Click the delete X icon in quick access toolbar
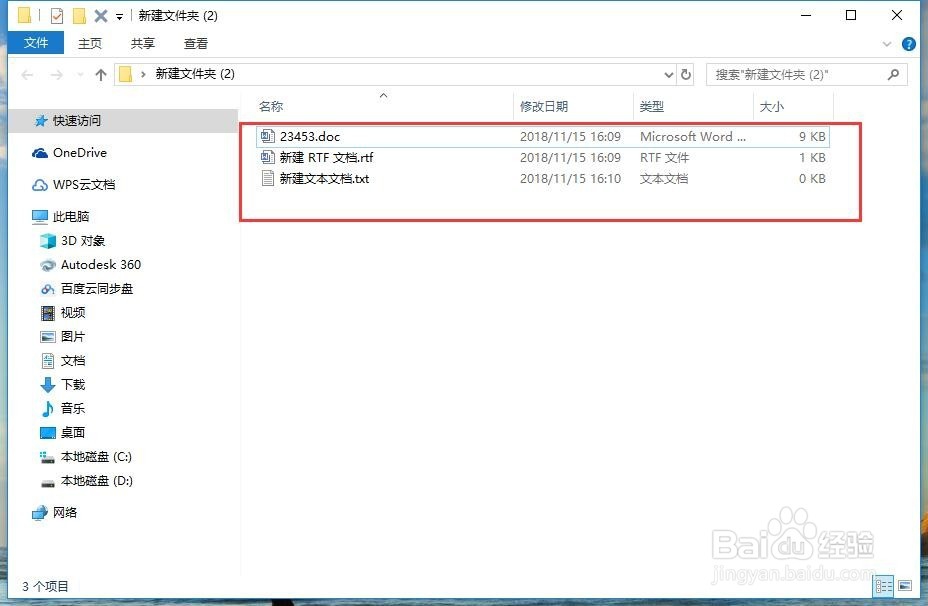Viewport: 928px width, 606px height. click(101, 15)
